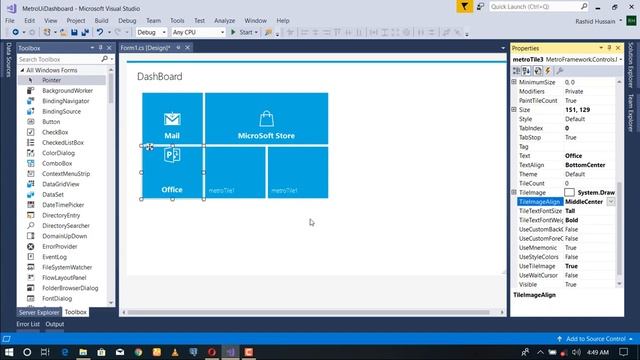This screenshot has width=640, height=360.
Task: Click the TileImage white color preview box
Action: tap(569, 192)
